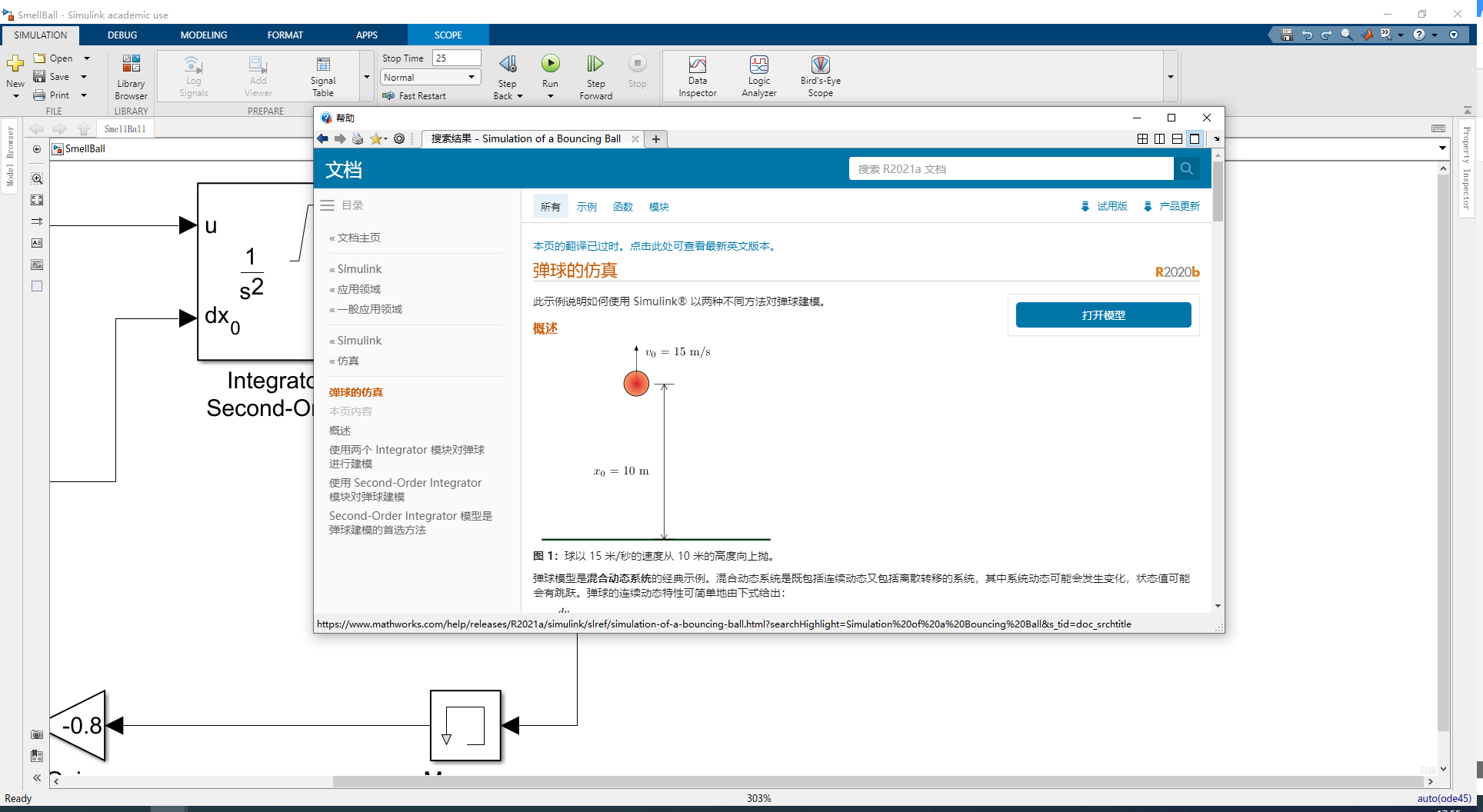Switch to the DEBUG tab
This screenshot has height=812, width=1483.
pos(122,35)
